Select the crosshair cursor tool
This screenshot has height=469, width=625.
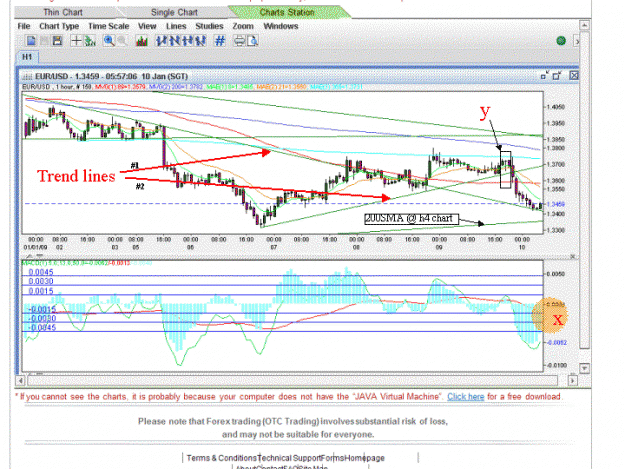(76, 41)
